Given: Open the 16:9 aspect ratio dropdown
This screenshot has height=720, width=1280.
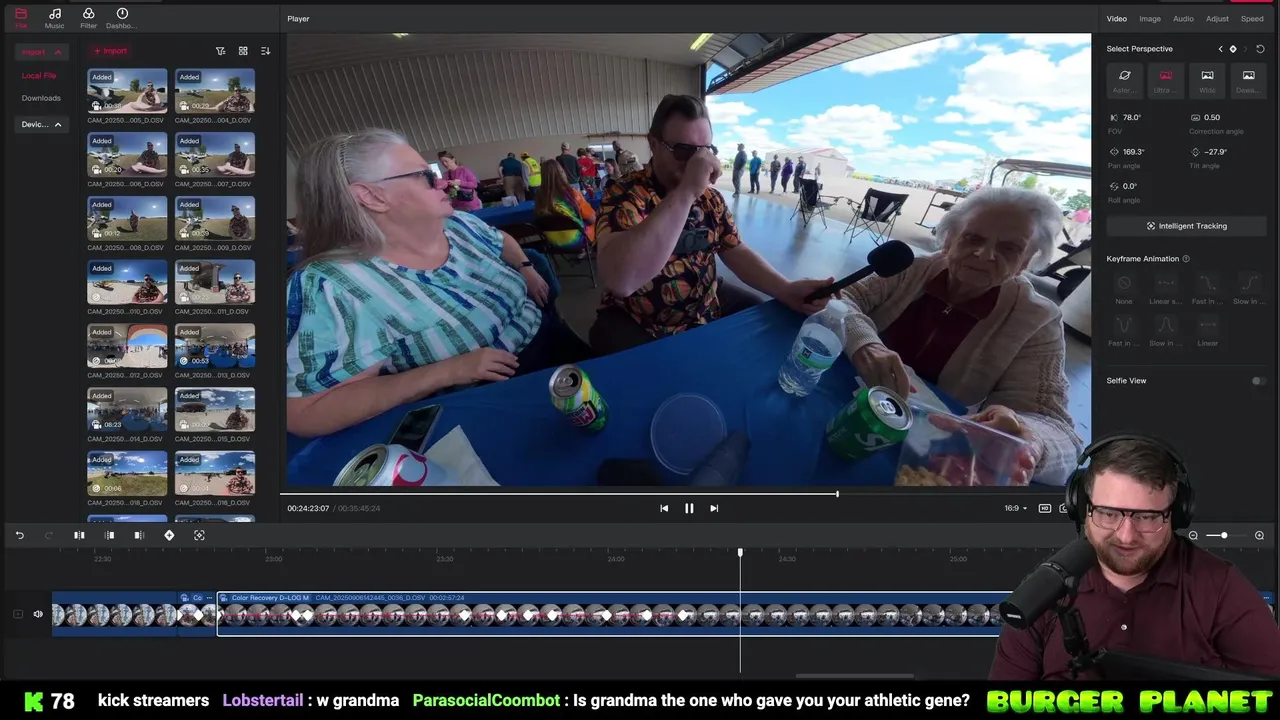Looking at the screenshot, I should [x=1015, y=508].
